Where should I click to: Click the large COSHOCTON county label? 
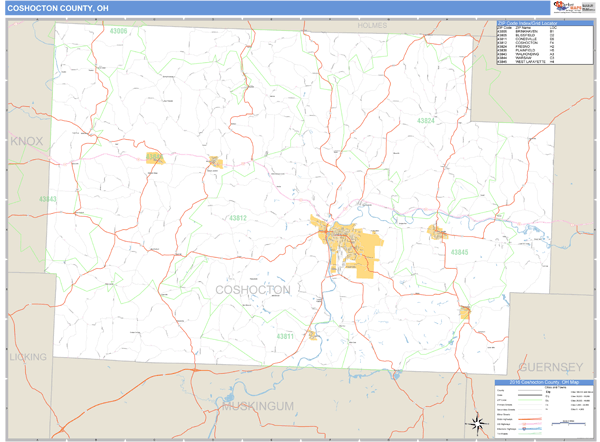[x=252, y=290]
